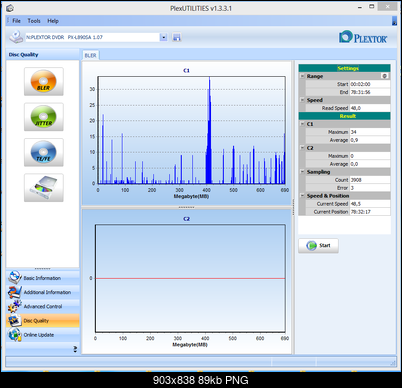Click the splitter grip between C1 and C2 graphs
The width and height of the screenshot is (402, 388).
tap(186, 207)
